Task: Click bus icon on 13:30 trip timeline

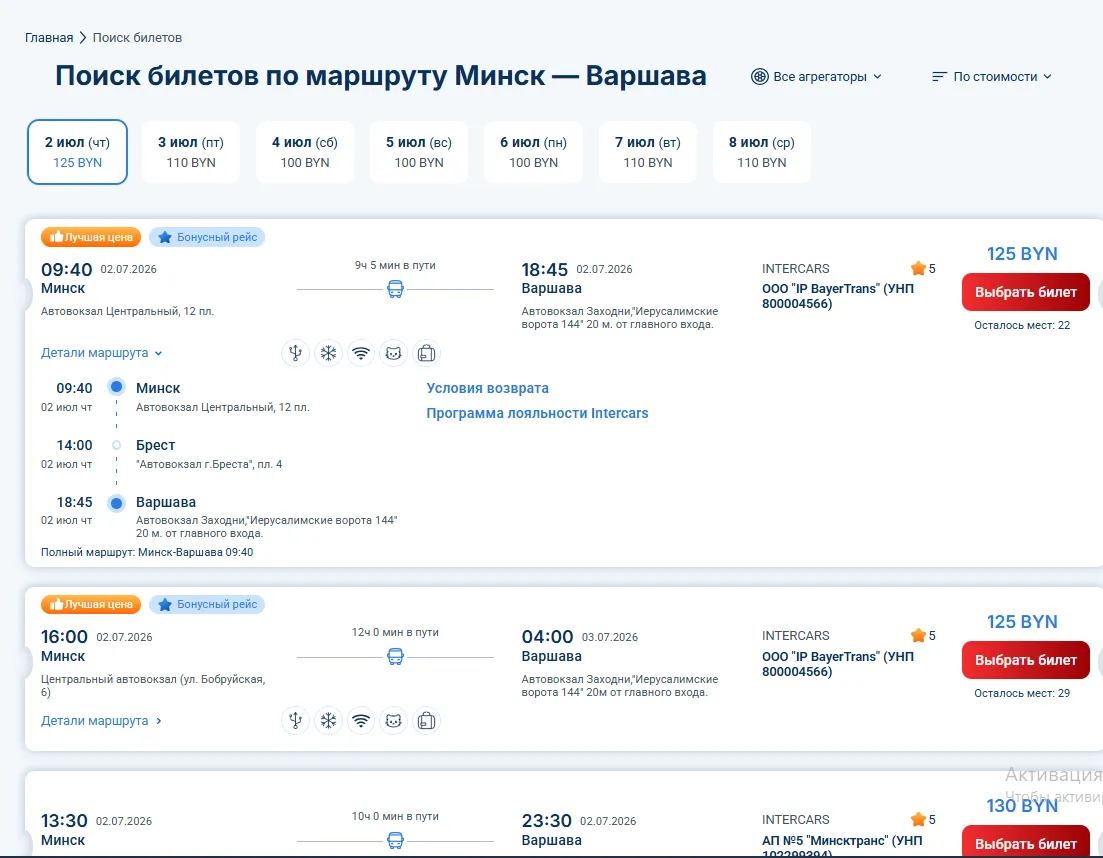Action: [395, 840]
